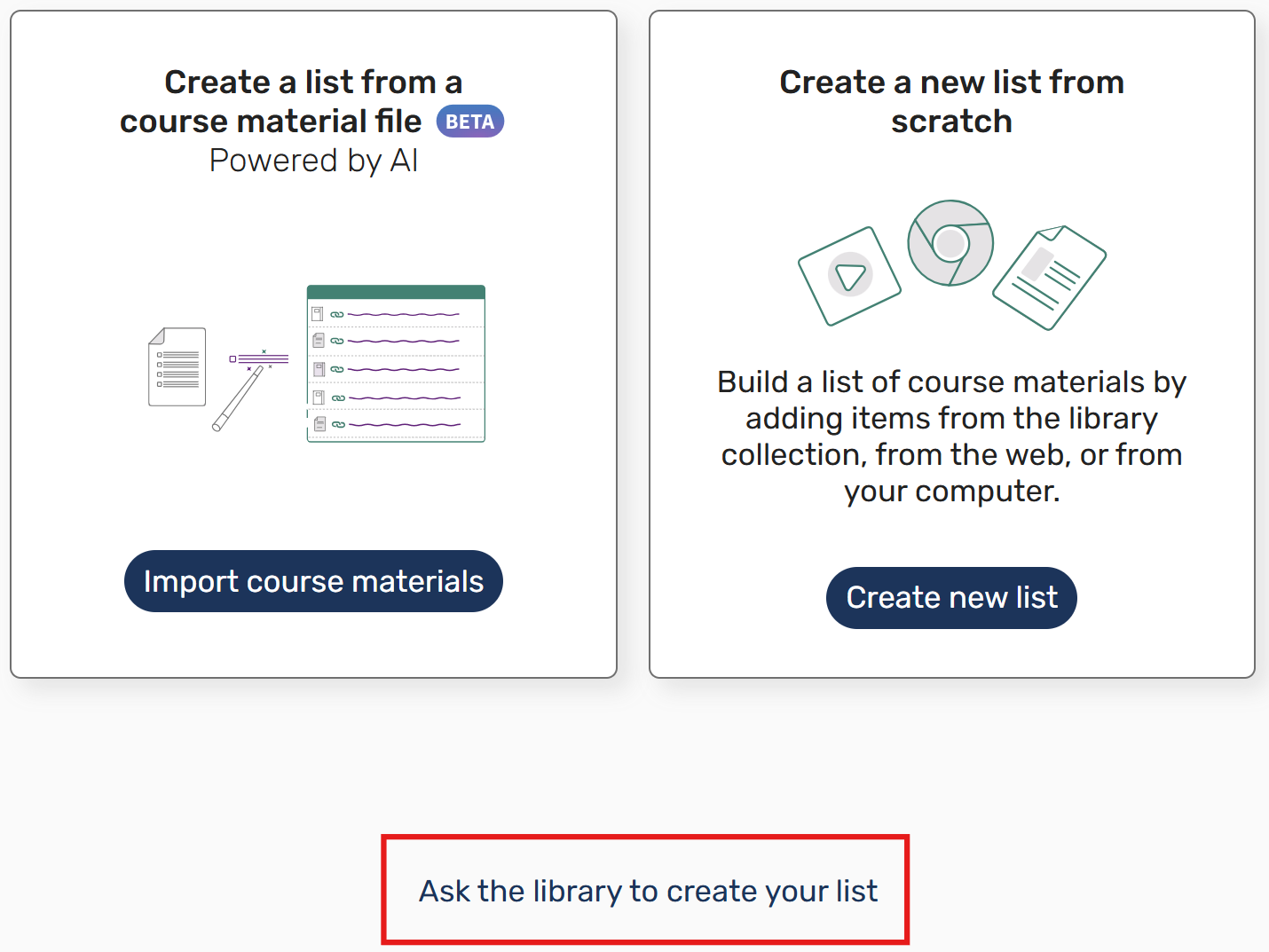Click the BETA badge
The height and width of the screenshot is (952, 1269).
(x=469, y=122)
